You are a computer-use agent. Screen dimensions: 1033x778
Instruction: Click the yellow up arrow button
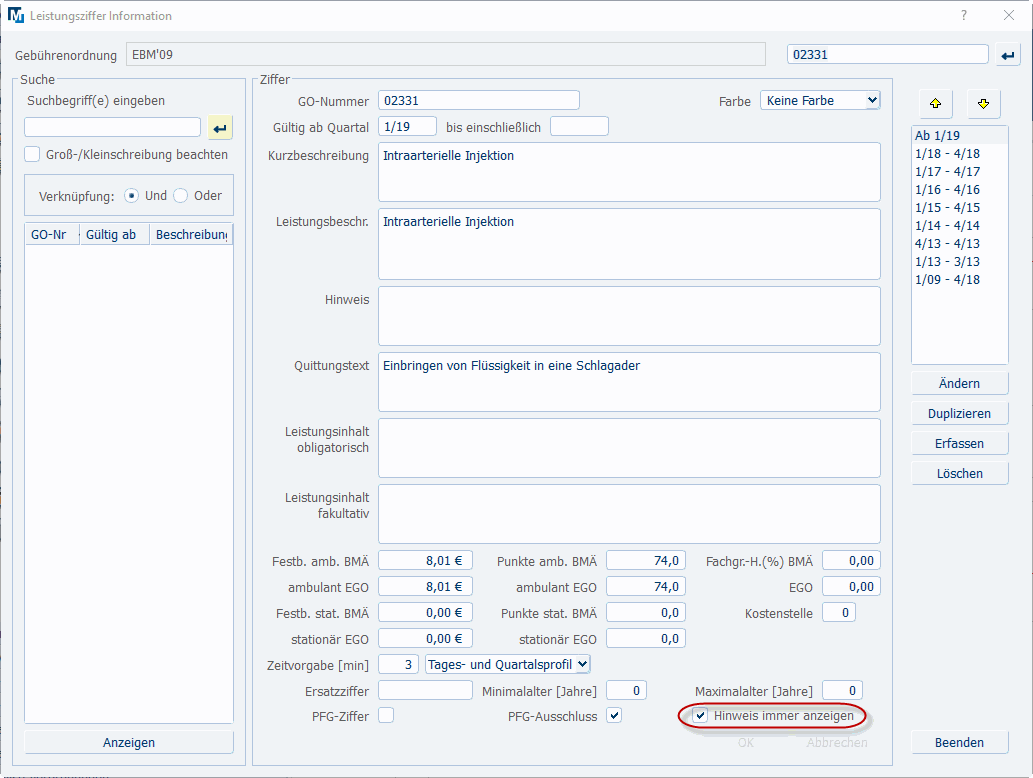point(935,103)
